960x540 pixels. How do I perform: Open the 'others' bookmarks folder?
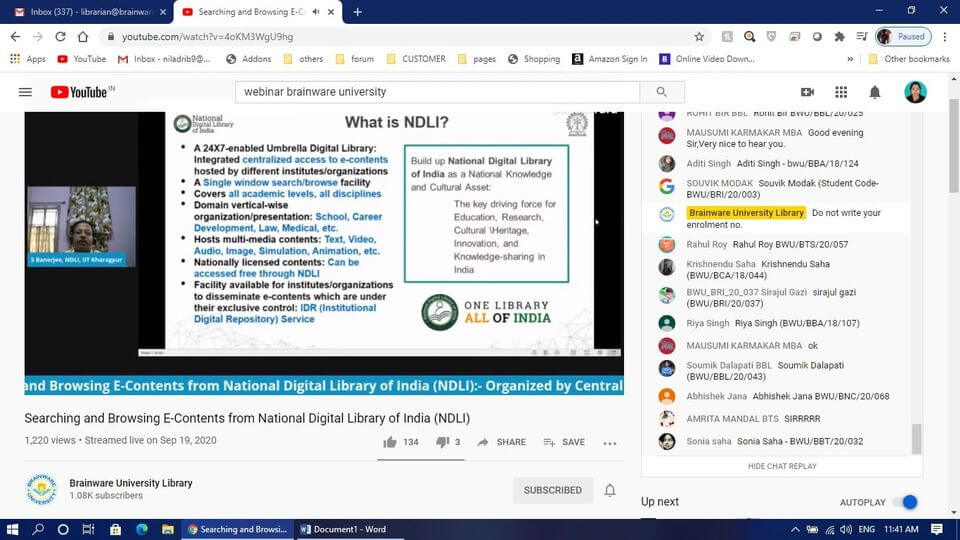(x=303, y=59)
